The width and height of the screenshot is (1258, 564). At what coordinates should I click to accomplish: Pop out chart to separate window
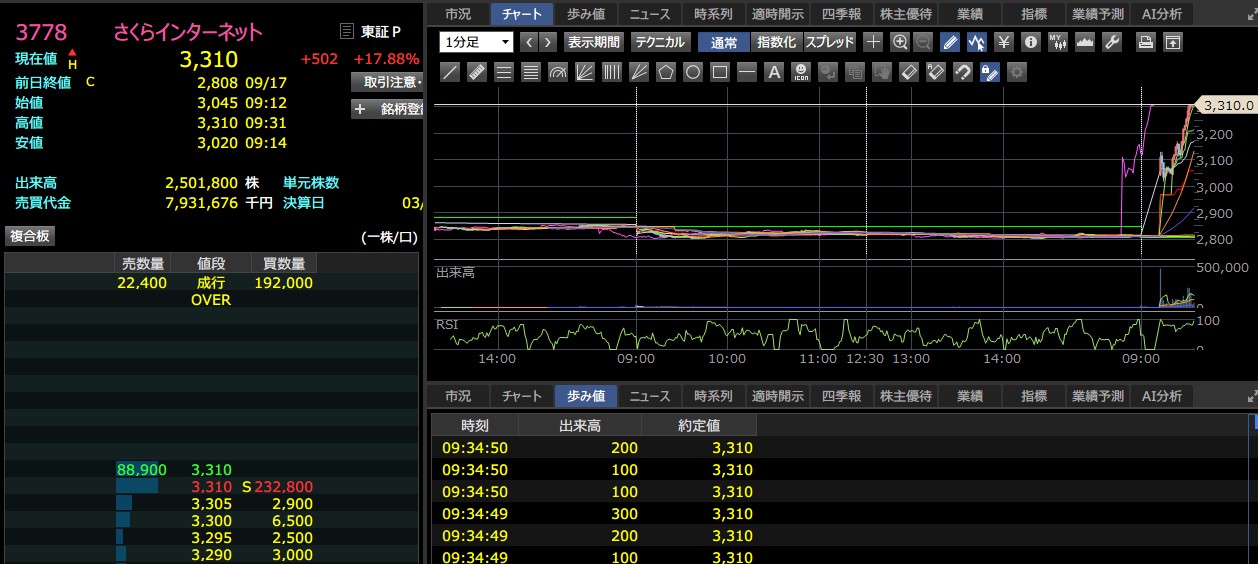tap(1173, 42)
